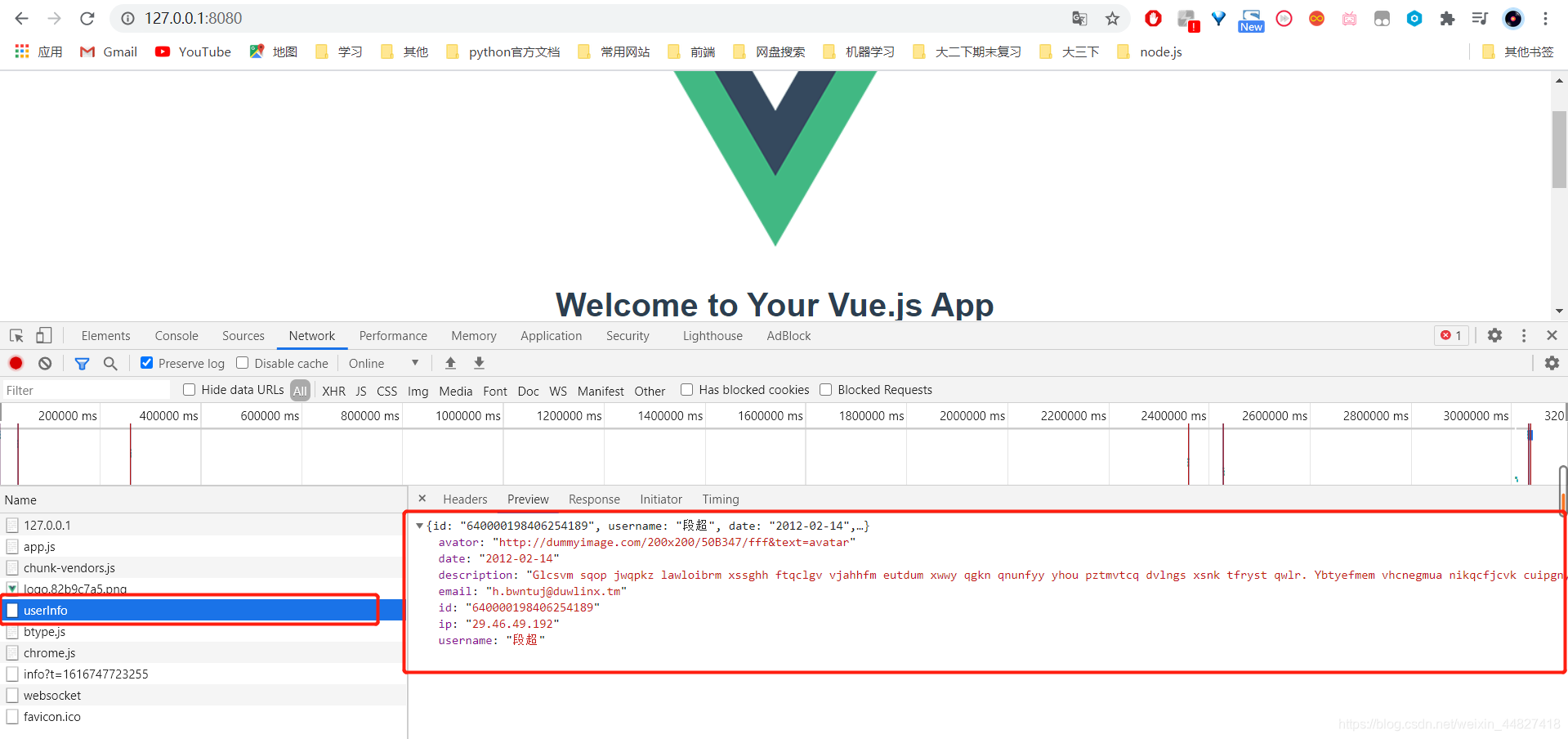Open python官方文档 bookmark folder
The image size is (1568, 739).
pos(503,52)
